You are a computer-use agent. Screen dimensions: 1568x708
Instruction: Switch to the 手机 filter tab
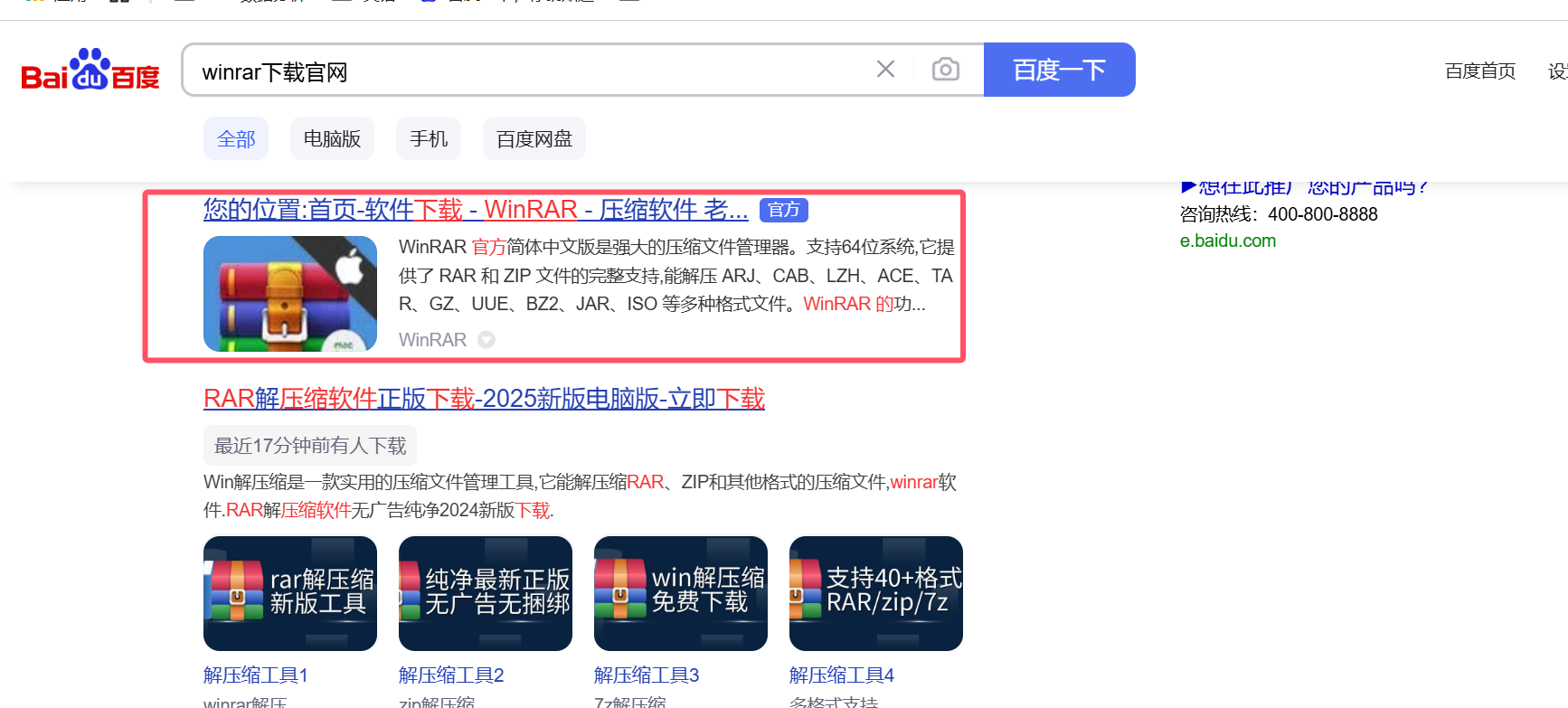coord(429,138)
